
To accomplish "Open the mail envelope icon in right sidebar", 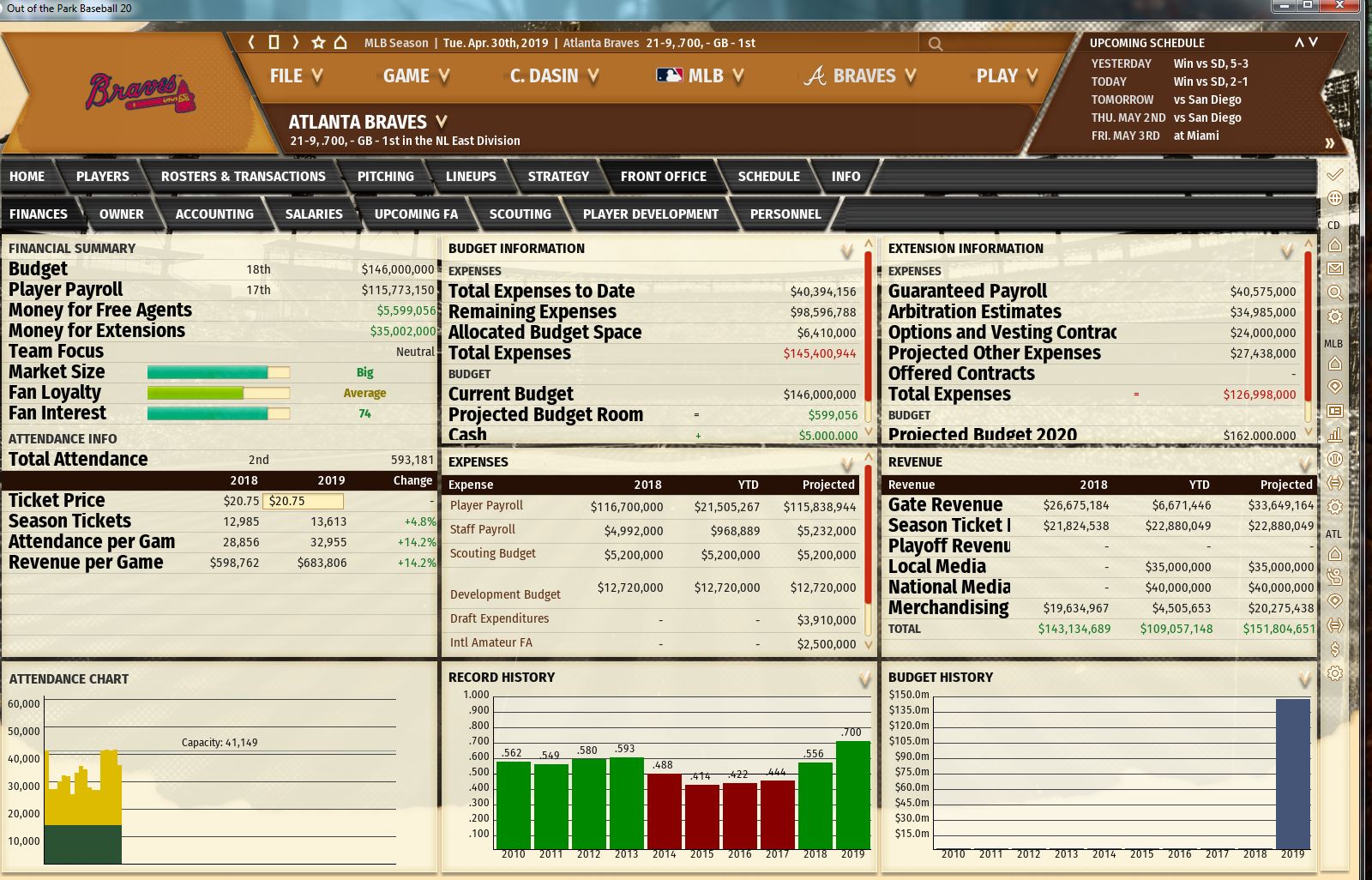I will 1335,268.
